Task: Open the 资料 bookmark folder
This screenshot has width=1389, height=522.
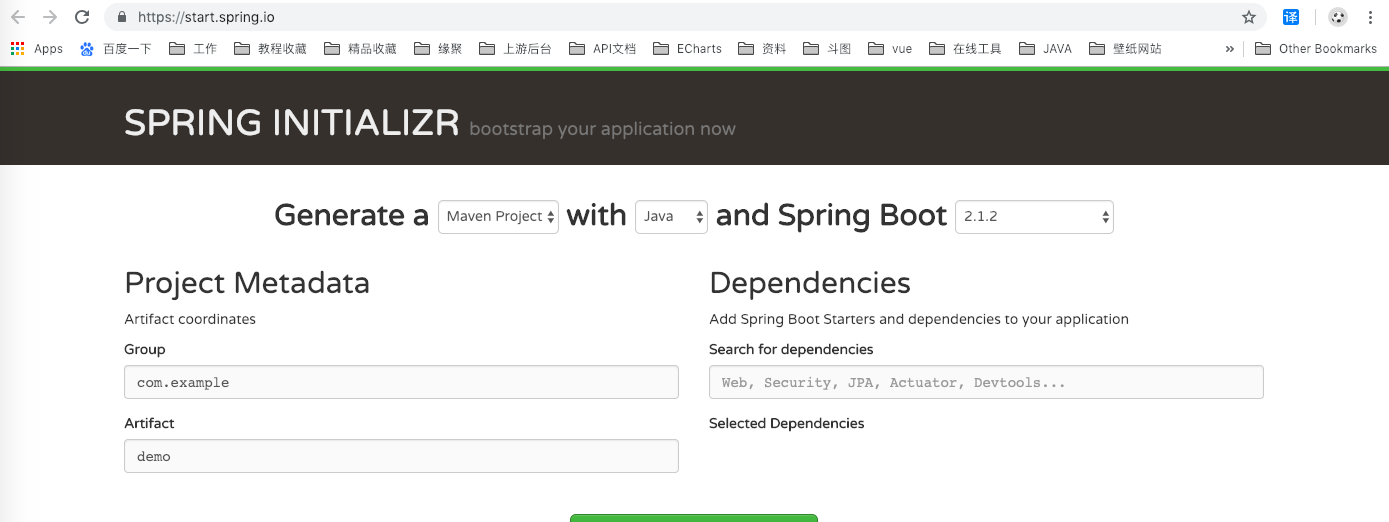Action: [762, 48]
